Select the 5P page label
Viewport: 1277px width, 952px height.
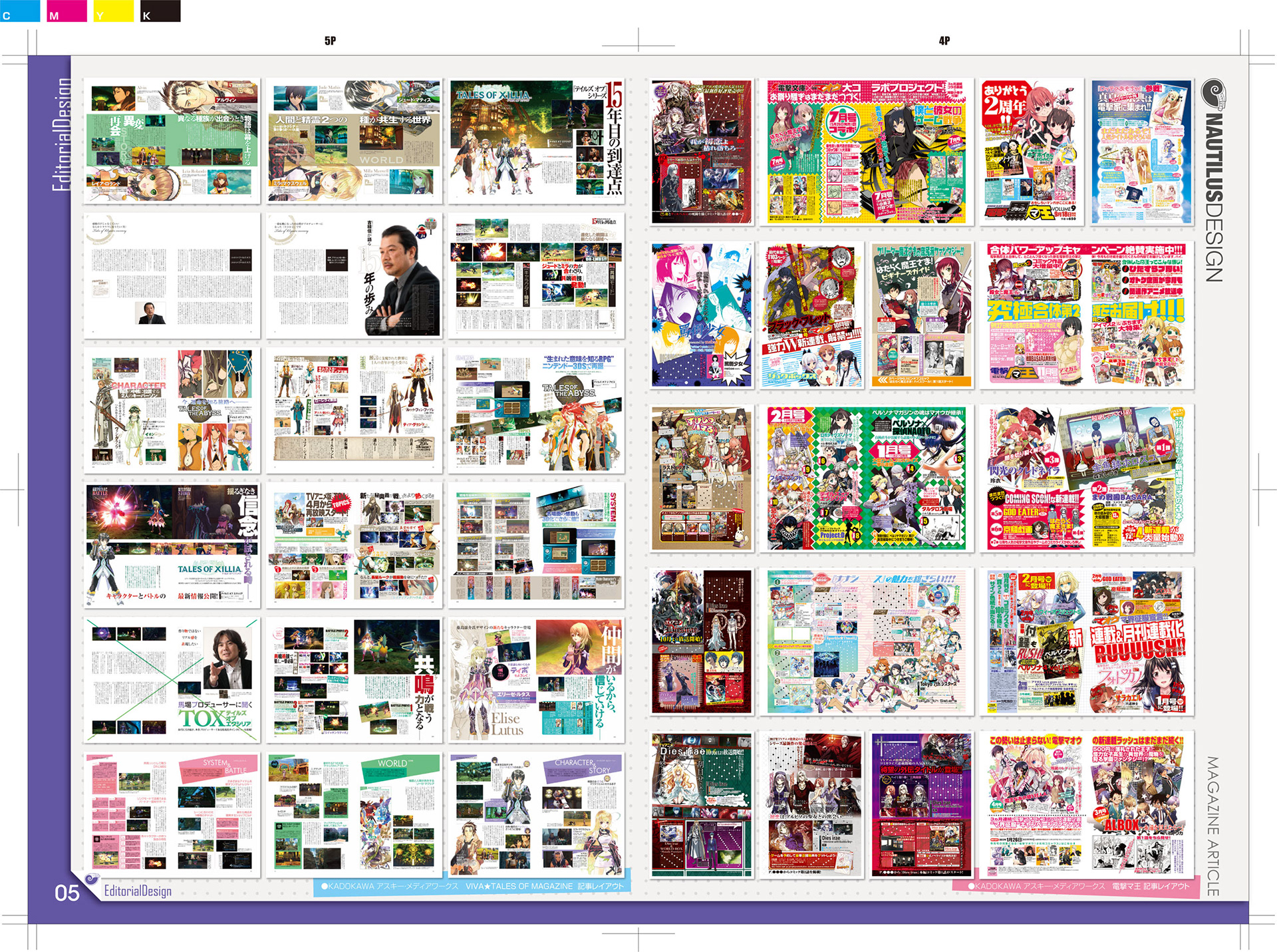(330, 41)
